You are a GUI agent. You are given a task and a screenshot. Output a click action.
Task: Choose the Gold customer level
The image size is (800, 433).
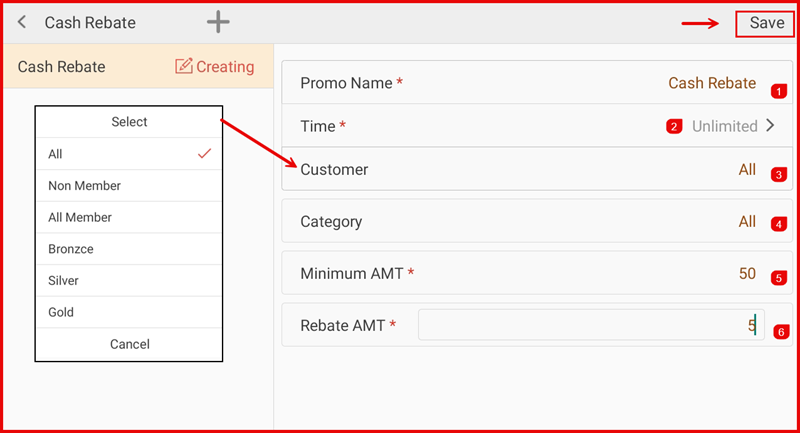tap(62, 312)
